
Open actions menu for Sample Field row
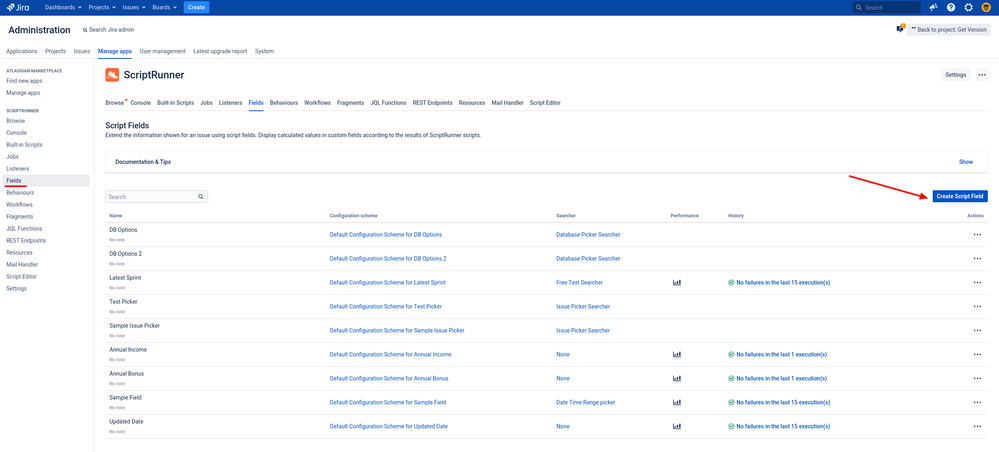pyautogui.click(x=977, y=402)
